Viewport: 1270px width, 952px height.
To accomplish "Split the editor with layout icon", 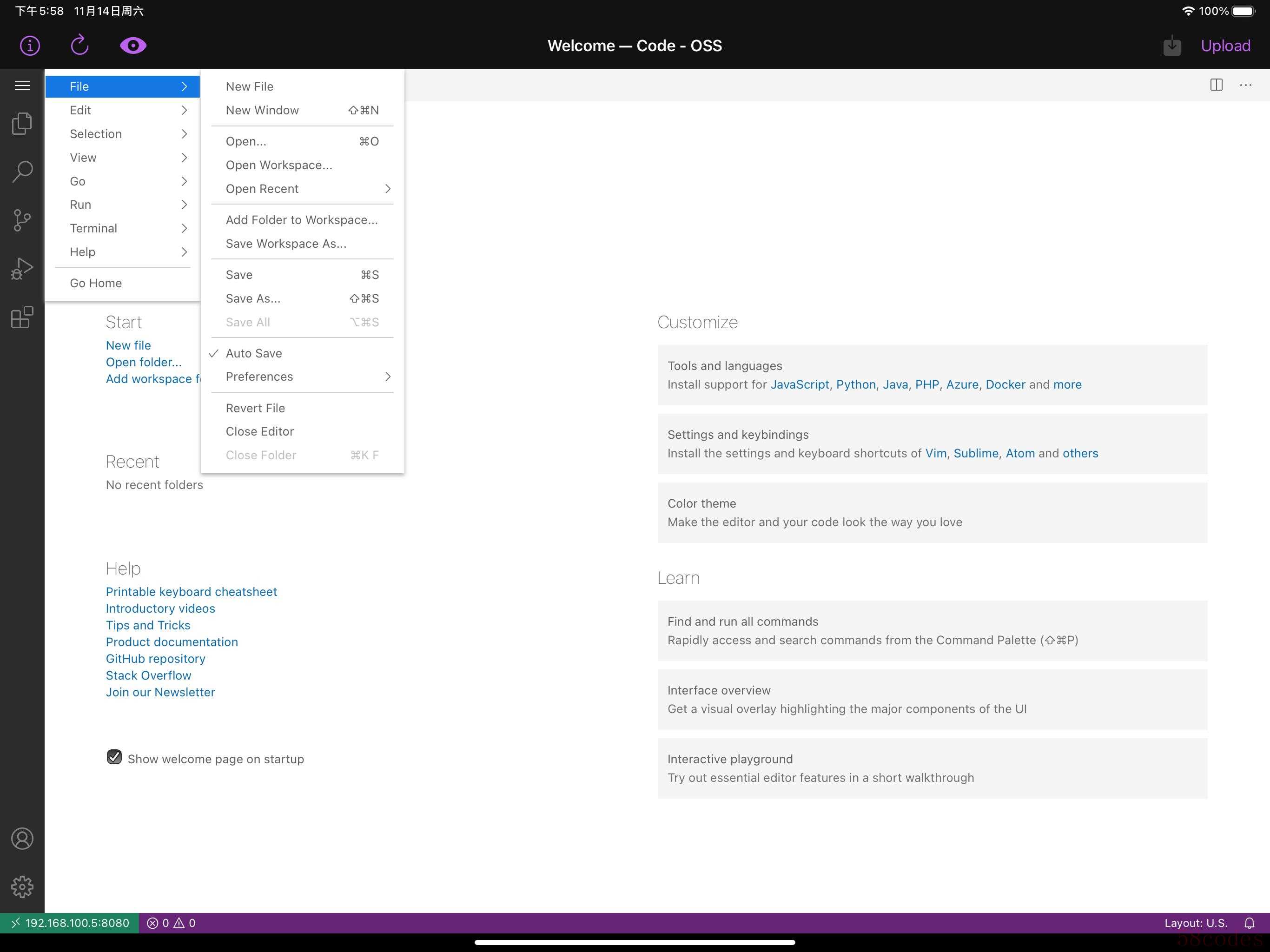I will [x=1216, y=85].
